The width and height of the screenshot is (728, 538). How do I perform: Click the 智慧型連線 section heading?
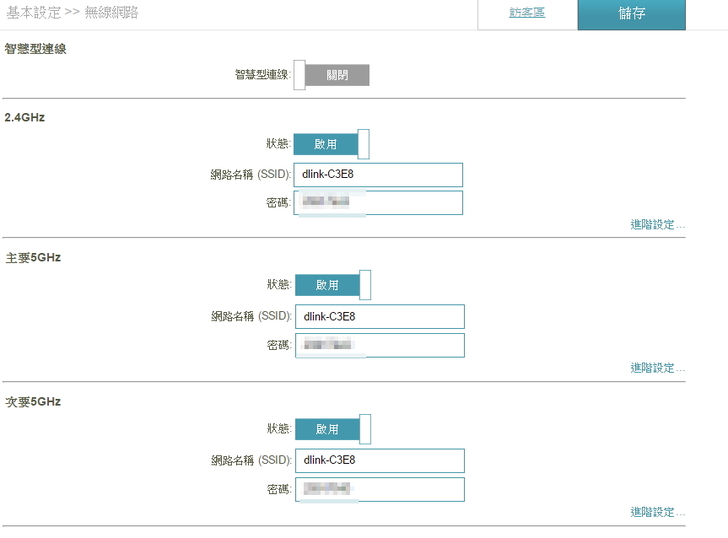(x=35, y=48)
